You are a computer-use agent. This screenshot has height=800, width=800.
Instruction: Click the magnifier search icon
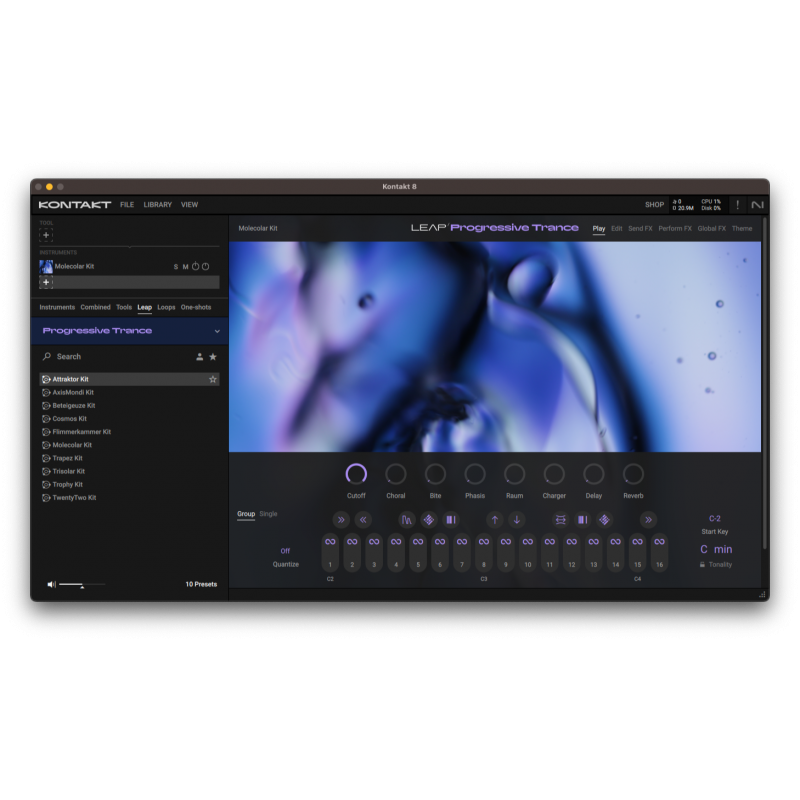[47, 356]
